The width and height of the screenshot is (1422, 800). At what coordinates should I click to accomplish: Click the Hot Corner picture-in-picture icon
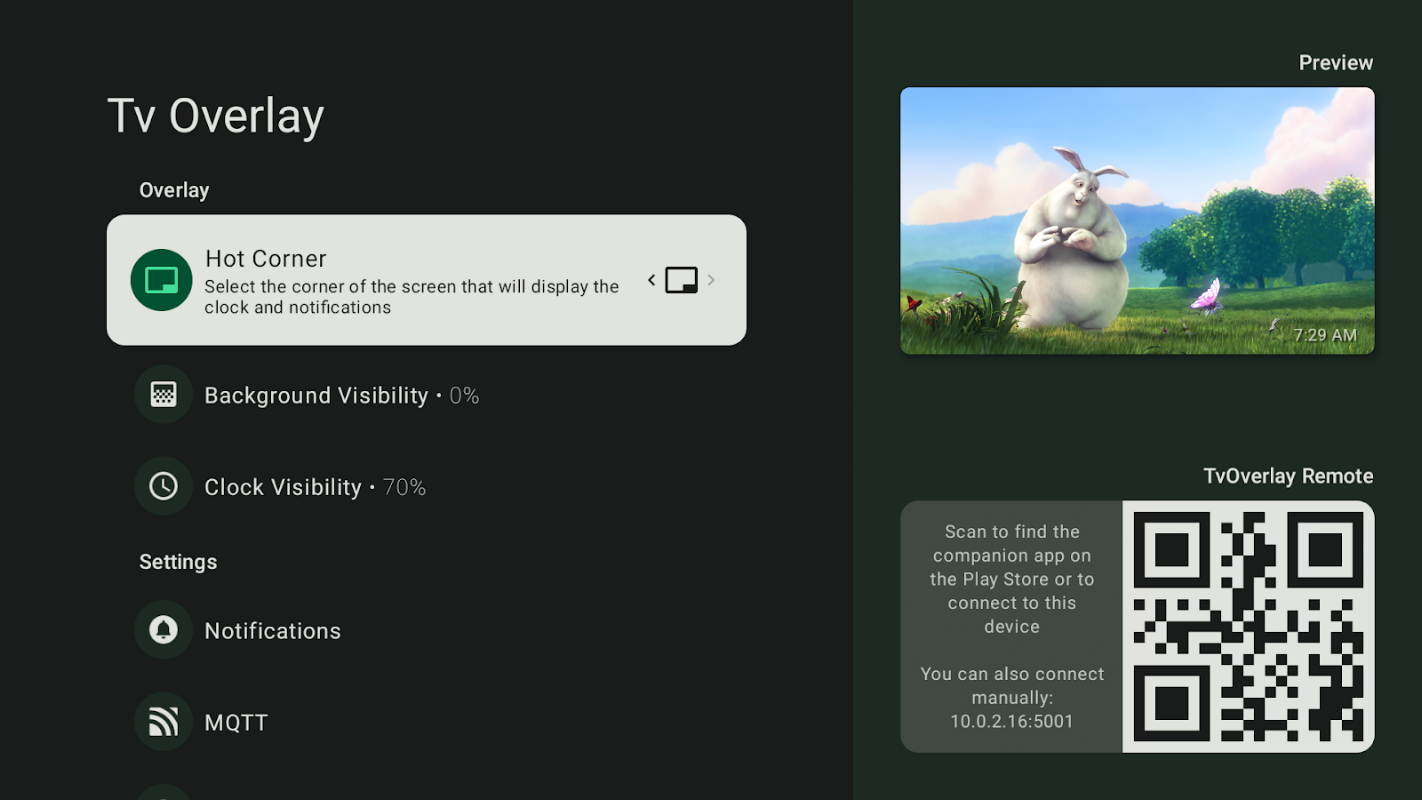pyautogui.click(x=161, y=280)
